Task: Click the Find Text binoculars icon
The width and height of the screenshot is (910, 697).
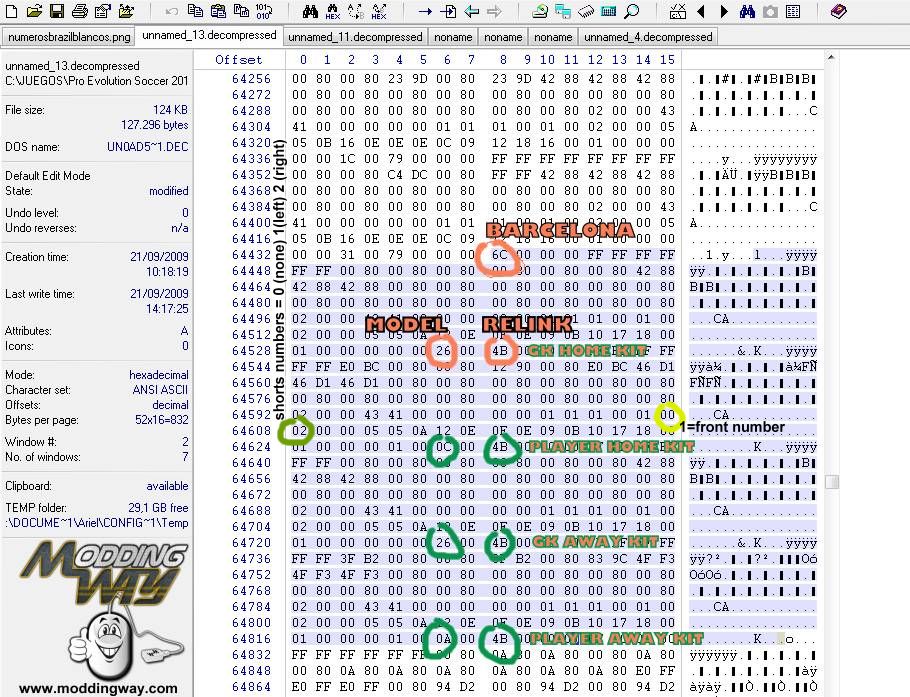Action: click(309, 12)
